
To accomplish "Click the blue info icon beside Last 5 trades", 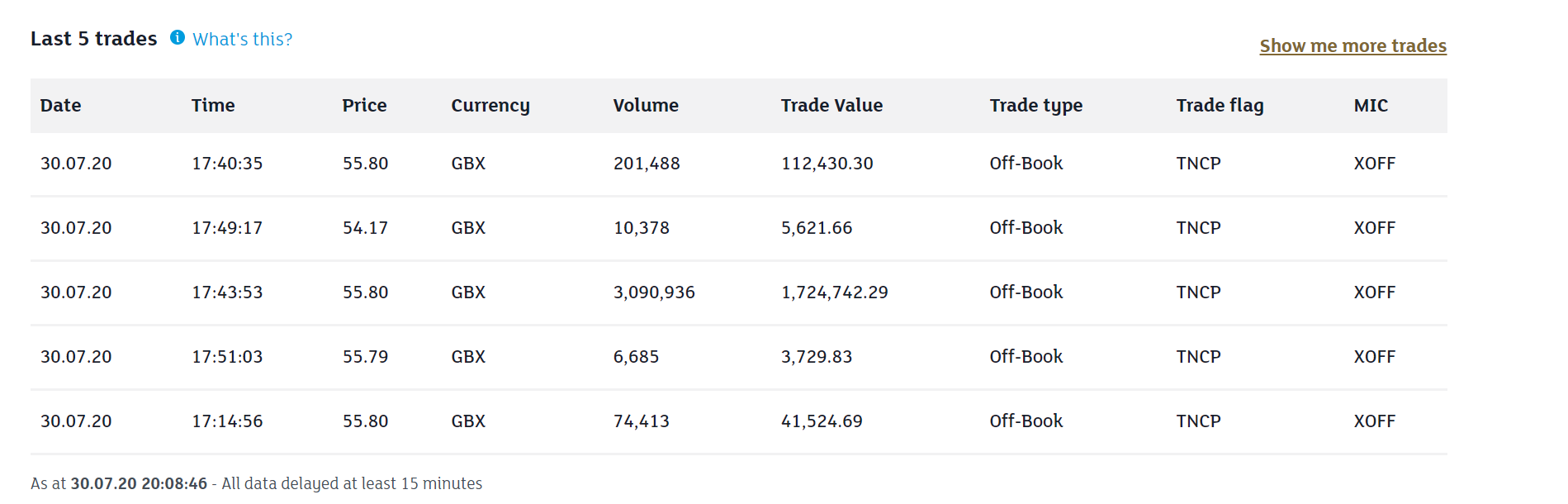I will 177,37.
